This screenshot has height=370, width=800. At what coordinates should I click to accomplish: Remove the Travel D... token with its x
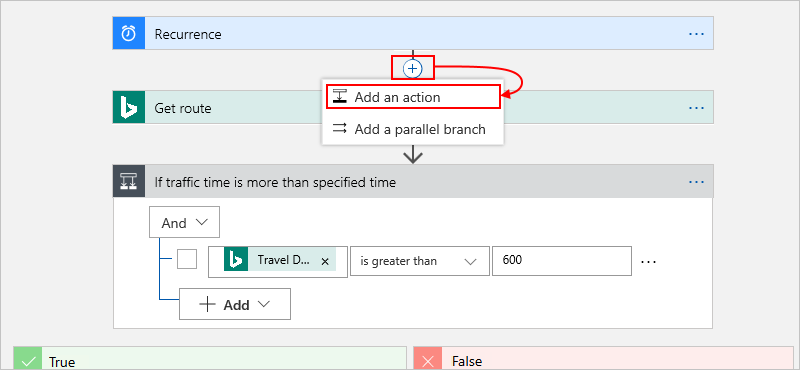pyautogui.click(x=325, y=261)
